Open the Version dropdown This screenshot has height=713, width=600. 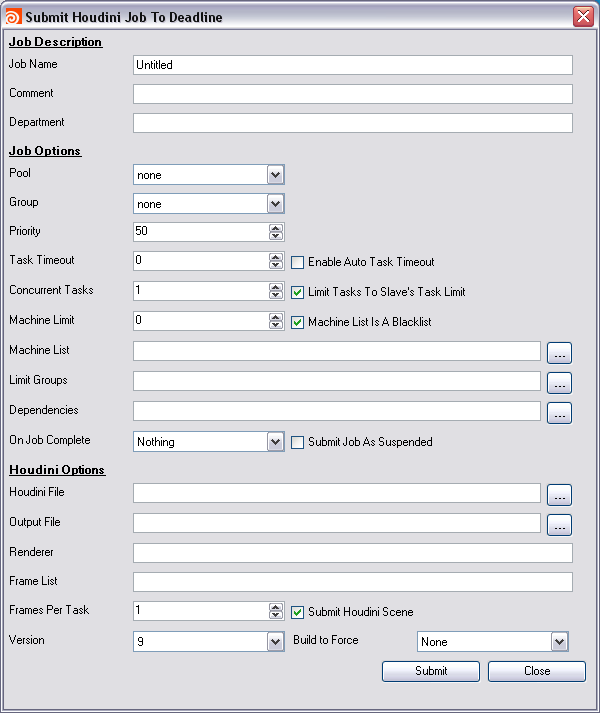coord(276,642)
